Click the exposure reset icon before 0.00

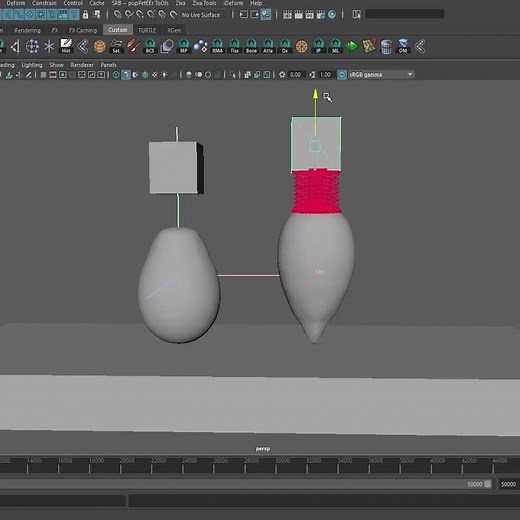tap(282, 75)
